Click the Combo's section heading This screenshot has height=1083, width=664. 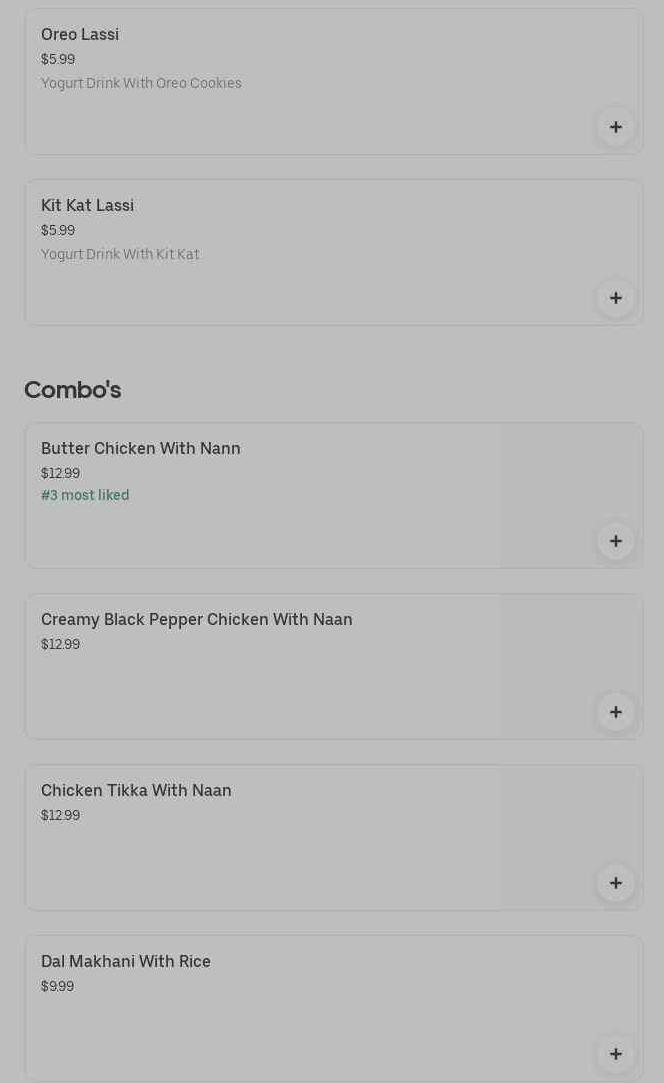pos(73,390)
